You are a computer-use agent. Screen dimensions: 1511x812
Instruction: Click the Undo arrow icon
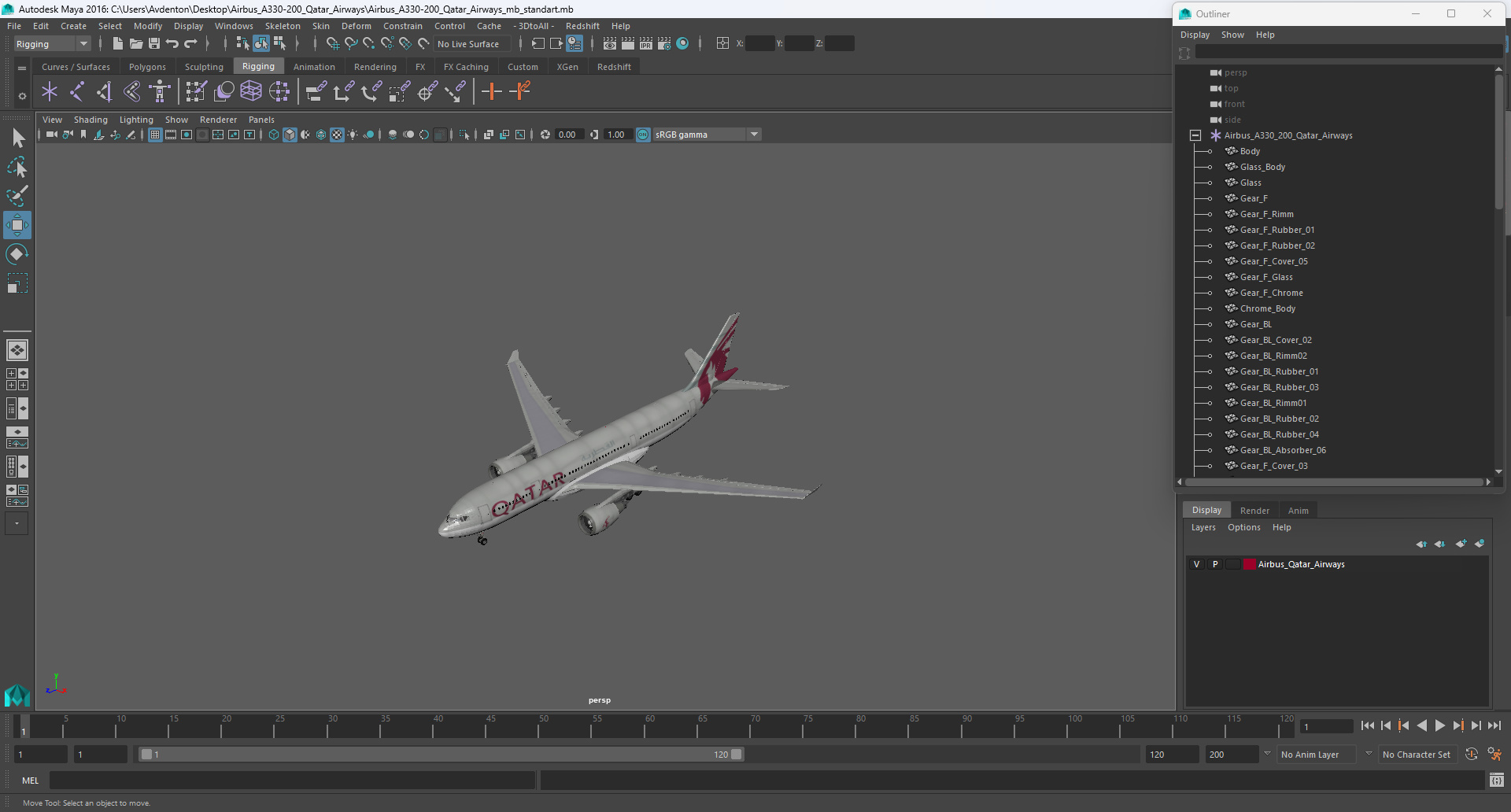click(x=172, y=44)
